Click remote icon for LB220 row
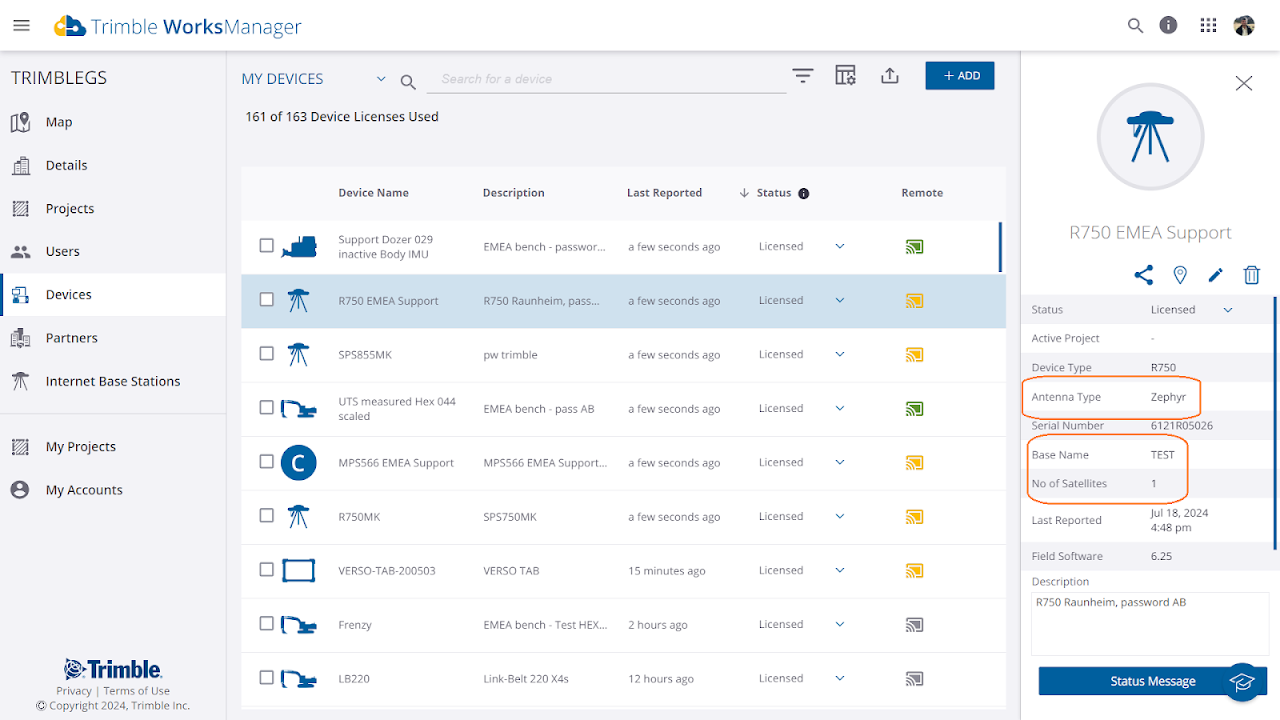 [914, 678]
